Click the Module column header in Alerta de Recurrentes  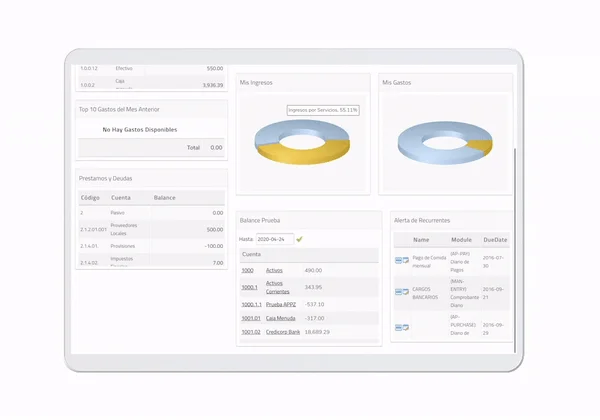tap(461, 240)
